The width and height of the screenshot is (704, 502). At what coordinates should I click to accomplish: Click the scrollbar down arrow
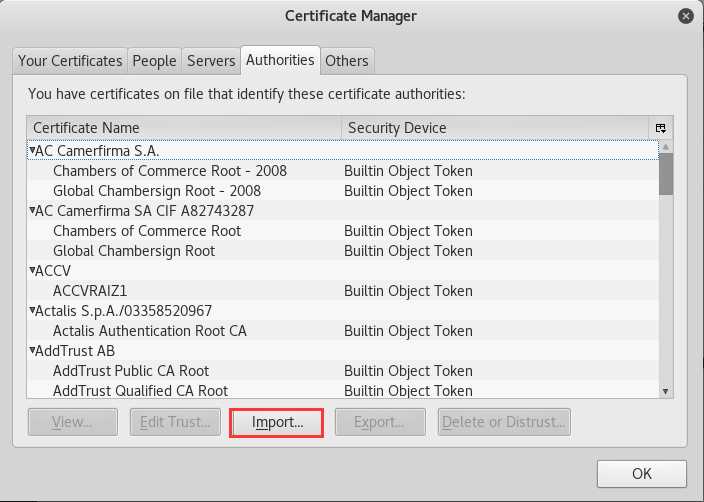[666, 392]
